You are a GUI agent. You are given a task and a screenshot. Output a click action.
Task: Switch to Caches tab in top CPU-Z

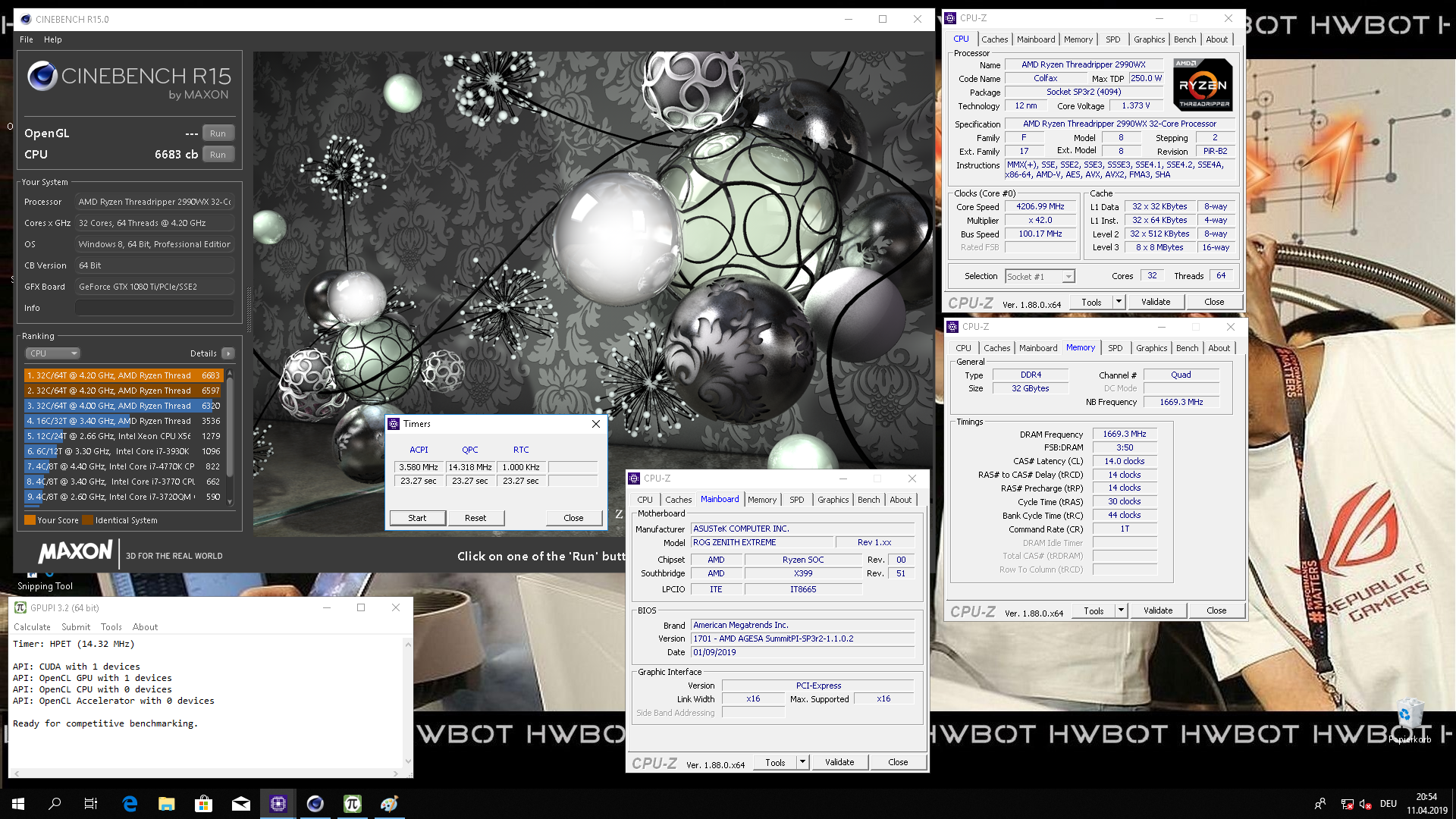point(994,39)
